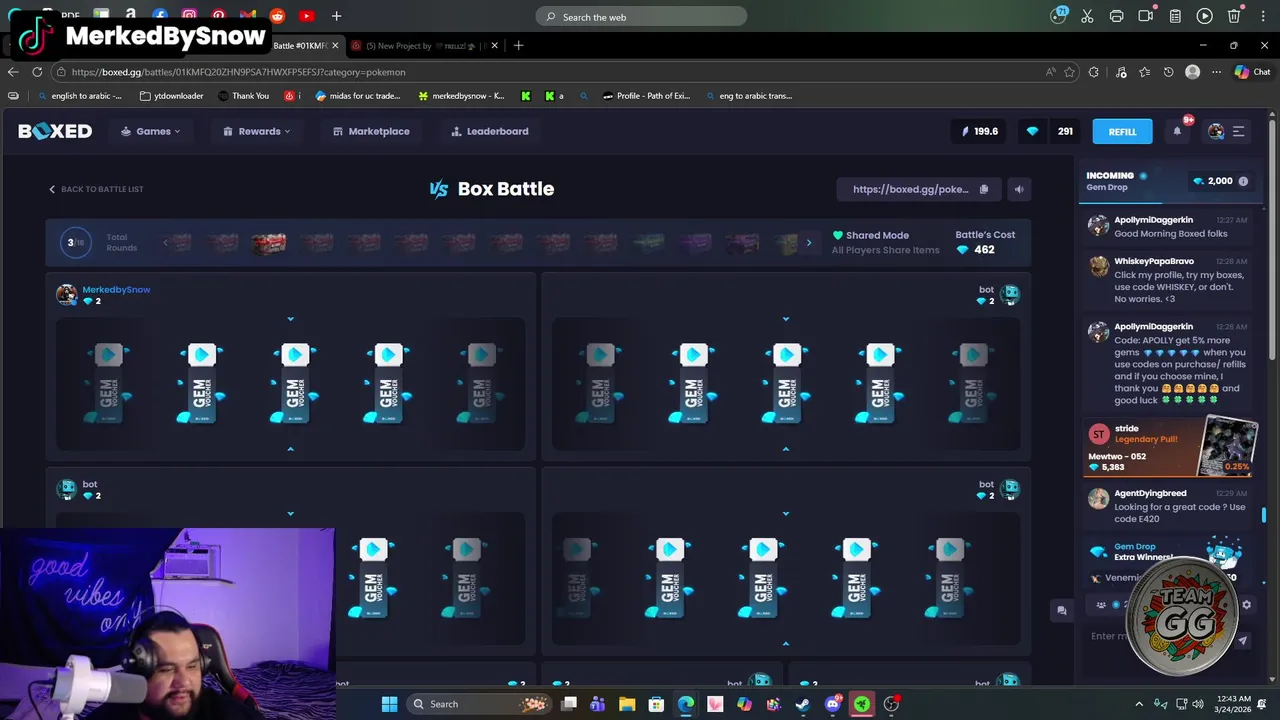Open the Thank You bookmark

[x=243, y=96]
